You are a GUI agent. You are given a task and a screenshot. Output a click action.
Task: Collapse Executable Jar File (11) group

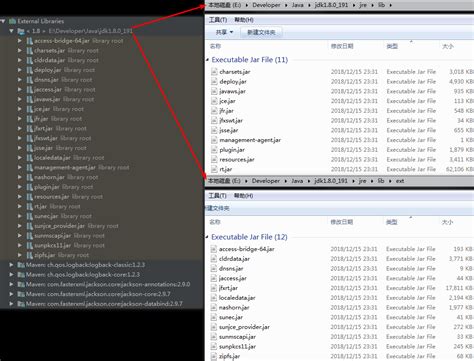[207, 60]
